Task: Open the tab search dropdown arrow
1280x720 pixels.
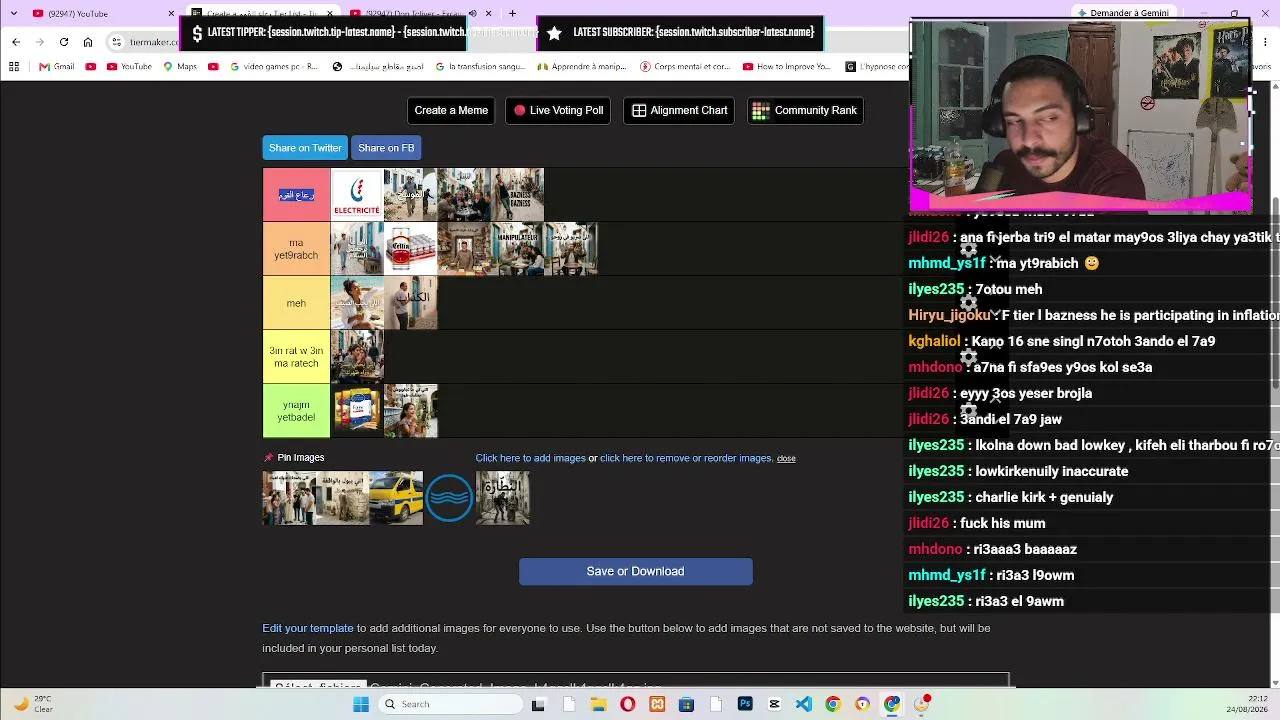Action: point(14,13)
